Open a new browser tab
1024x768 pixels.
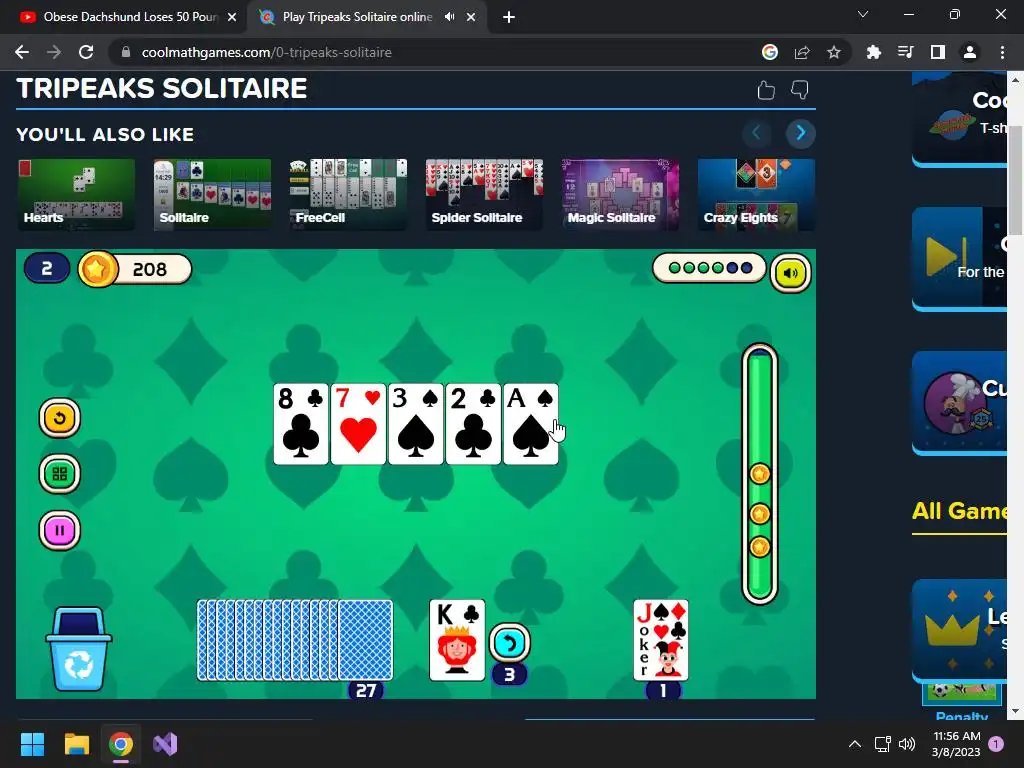pos(509,17)
